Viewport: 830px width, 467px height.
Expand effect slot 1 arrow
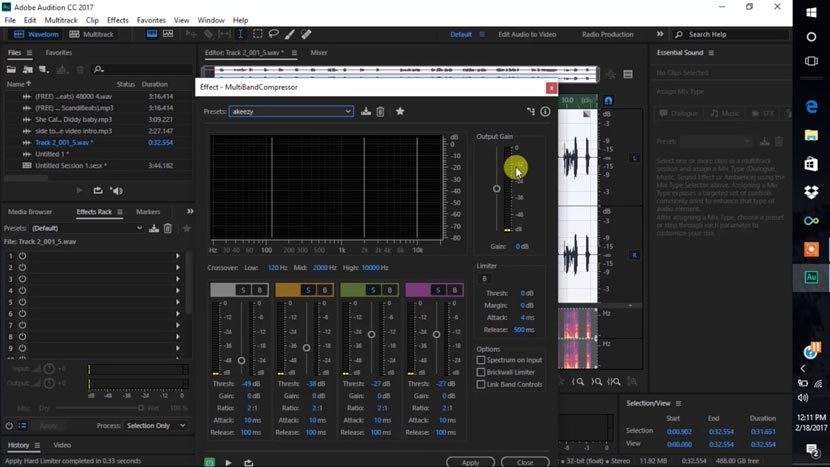point(178,256)
